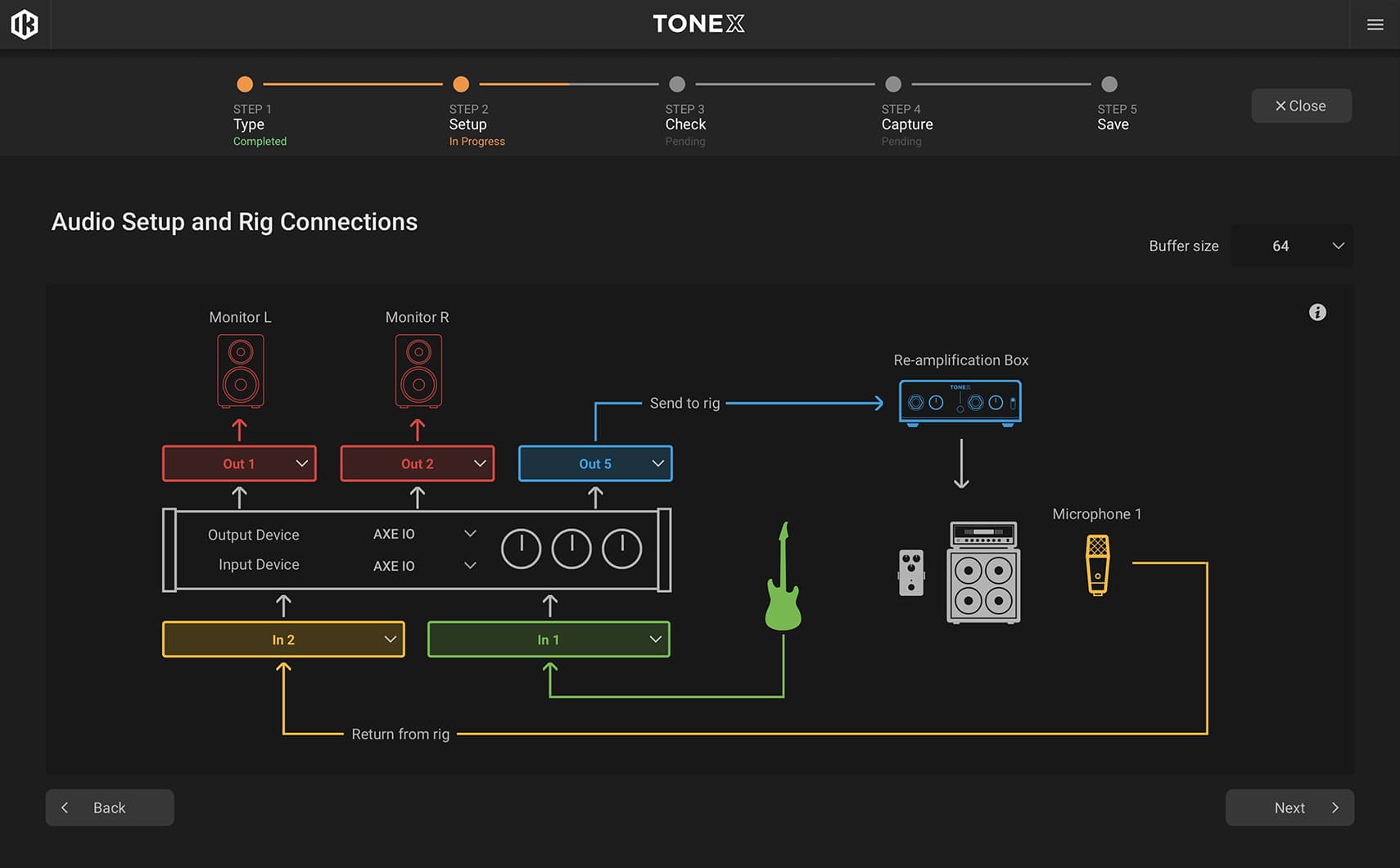
Task: Click the Monitor L speaker icon
Action: coord(240,371)
